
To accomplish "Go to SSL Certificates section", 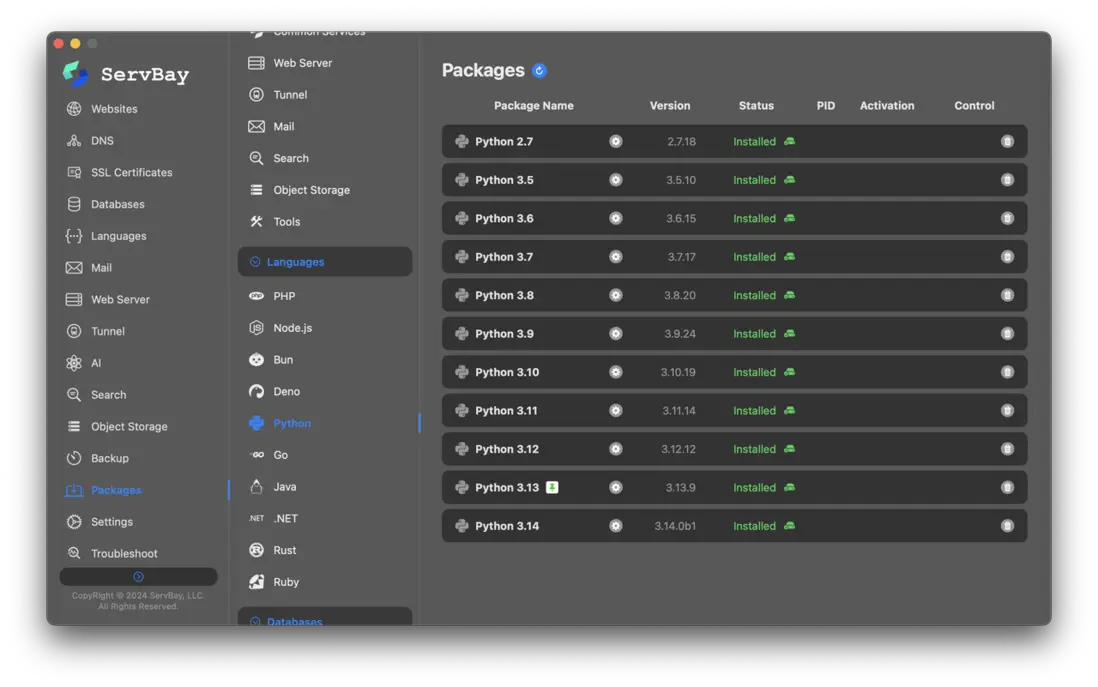I will point(131,173).
